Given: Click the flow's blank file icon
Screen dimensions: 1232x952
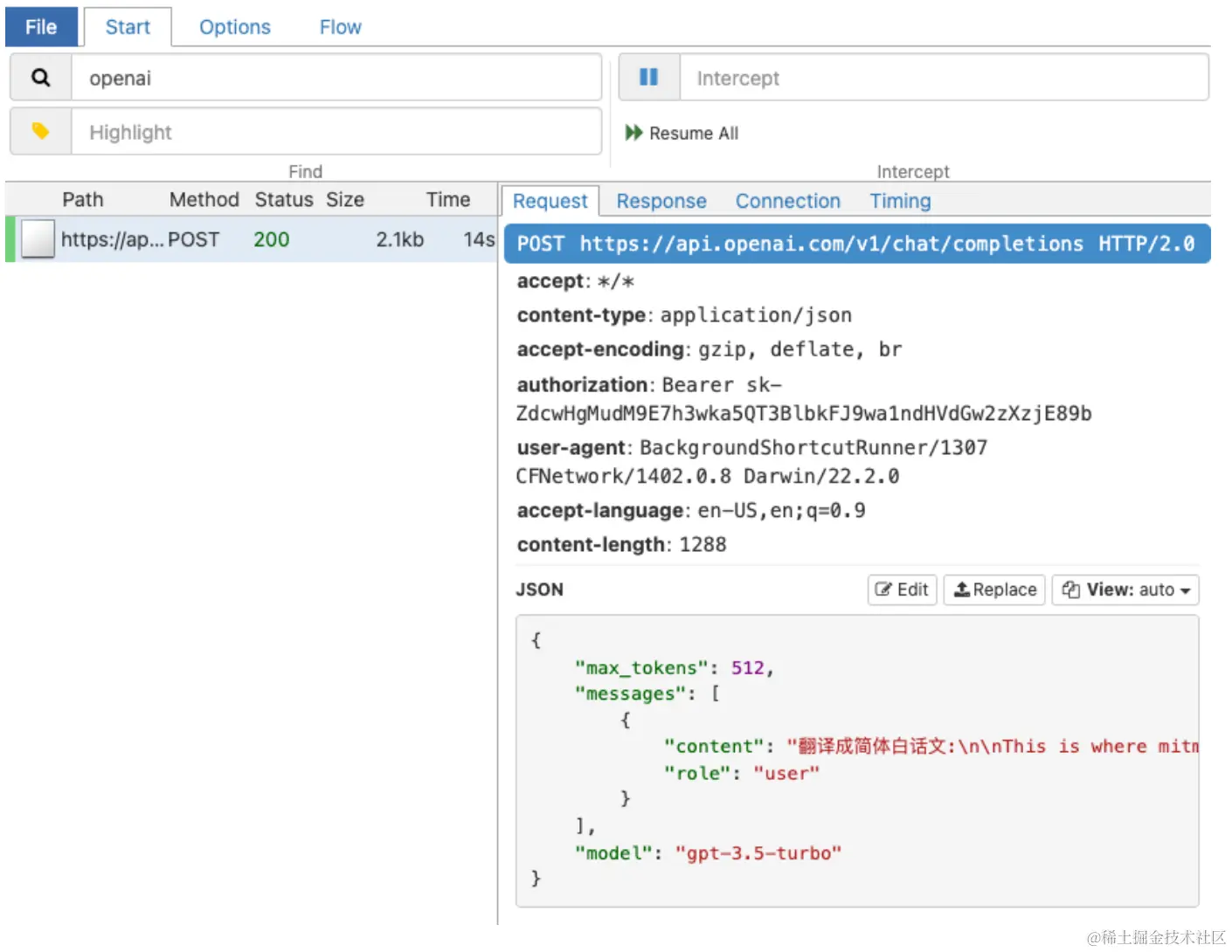Looking at the screenshot, I should tap(38, 239).
